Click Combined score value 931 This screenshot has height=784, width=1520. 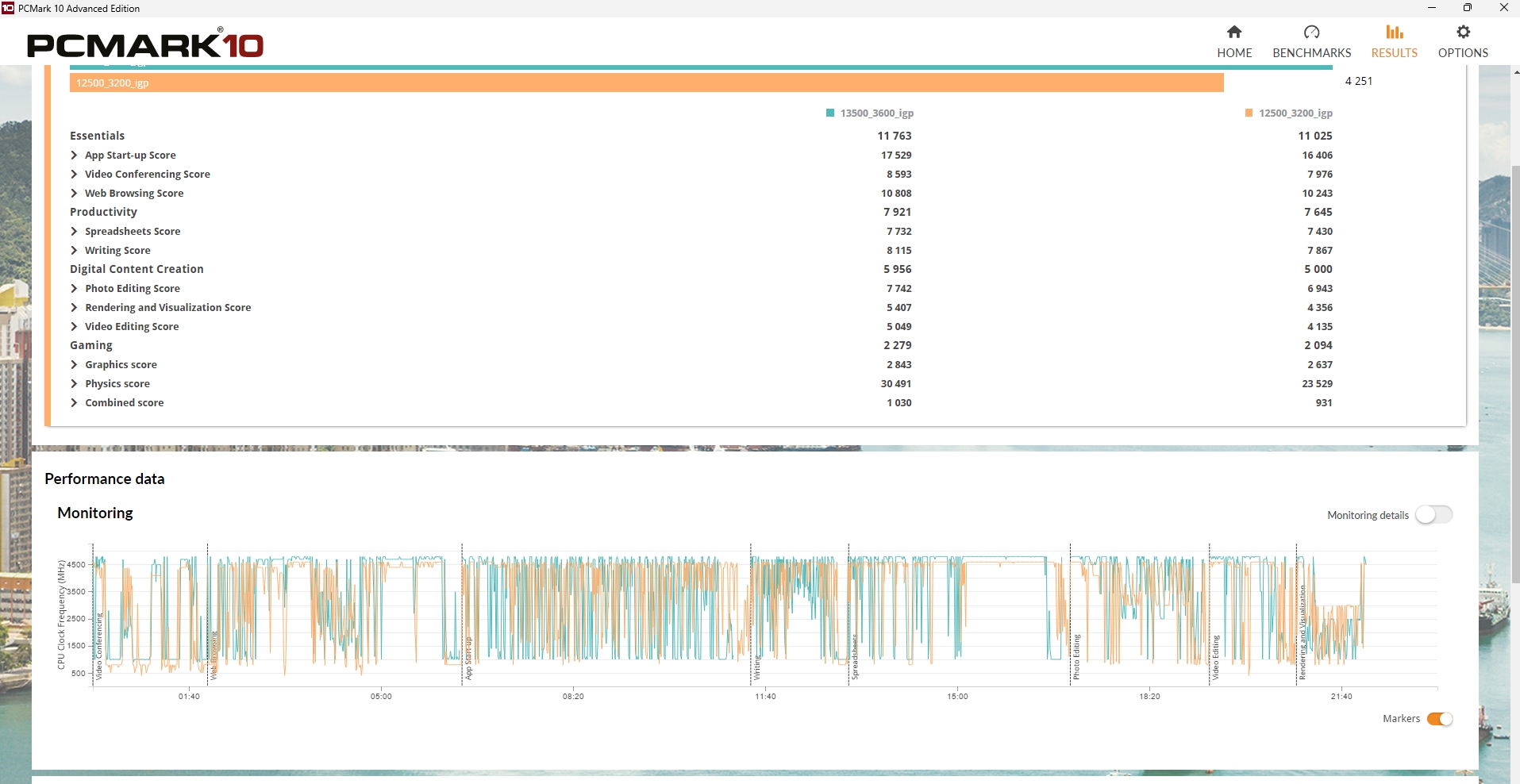[x=1324, y=403]
